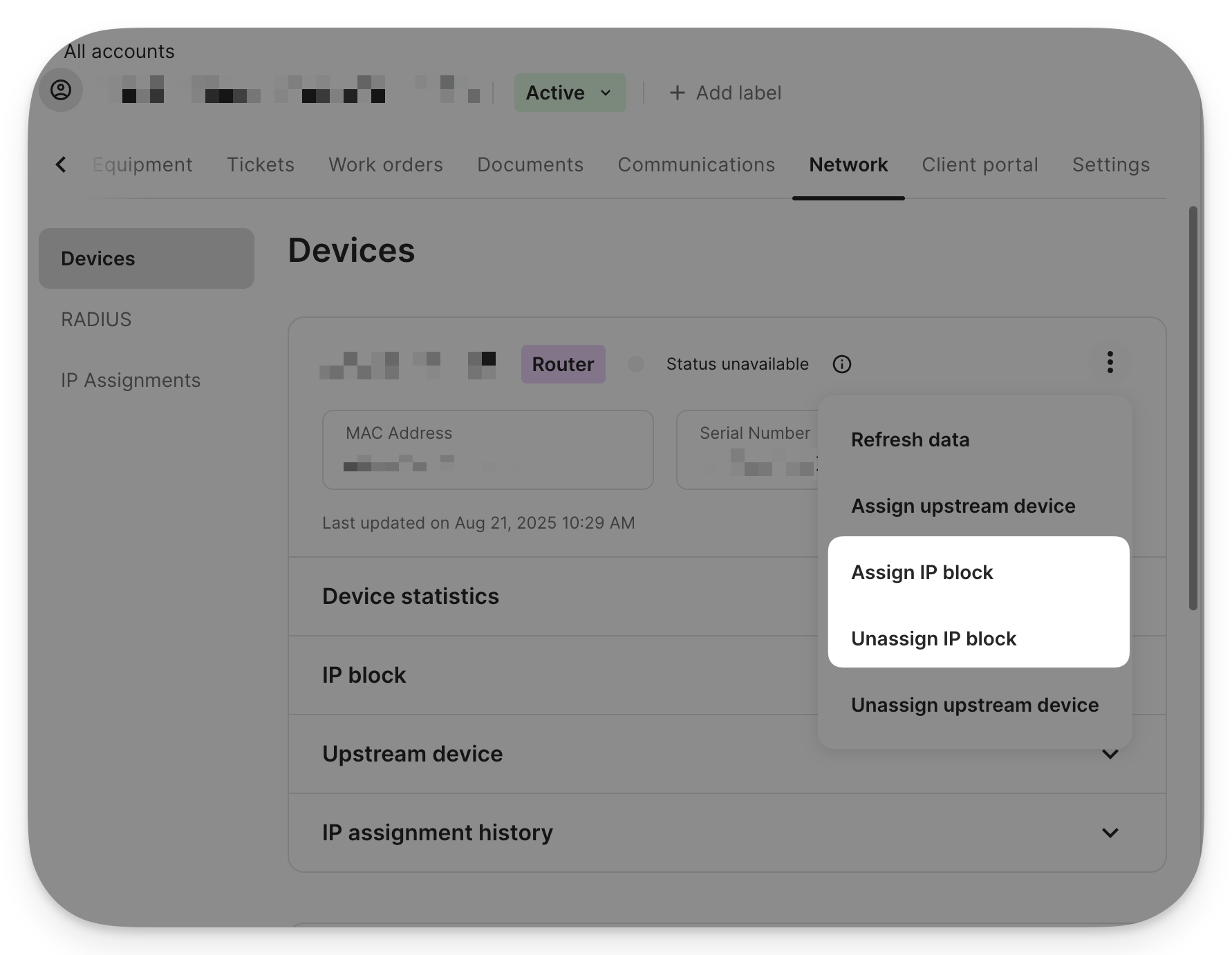The image size is (1232, 955).
Task: Click the Last updated timestamp text
Action: click(478, 523)
